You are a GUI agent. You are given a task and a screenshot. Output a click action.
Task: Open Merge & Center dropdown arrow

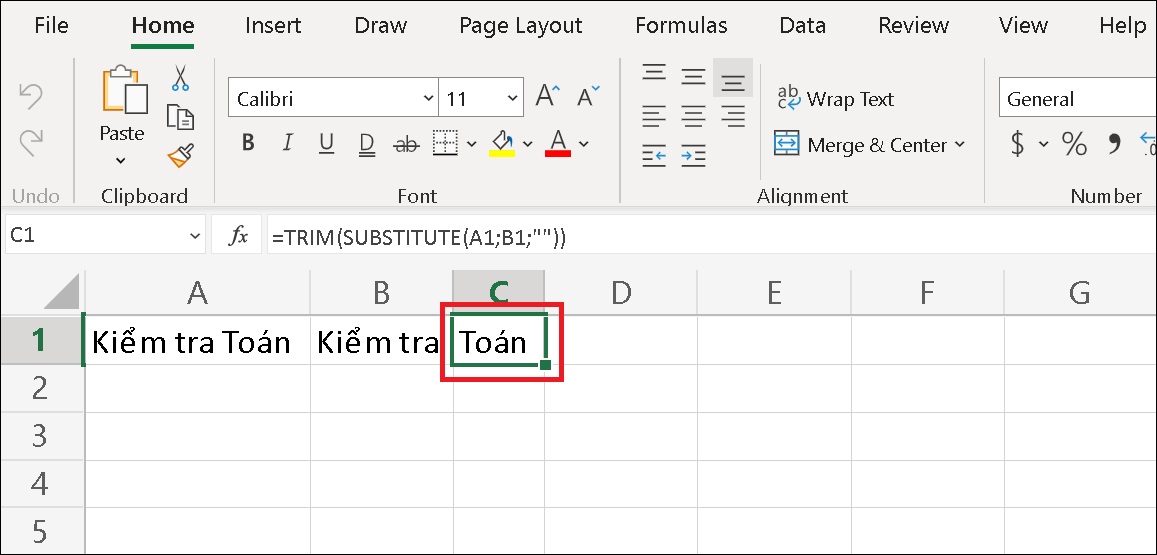(959, 145)
